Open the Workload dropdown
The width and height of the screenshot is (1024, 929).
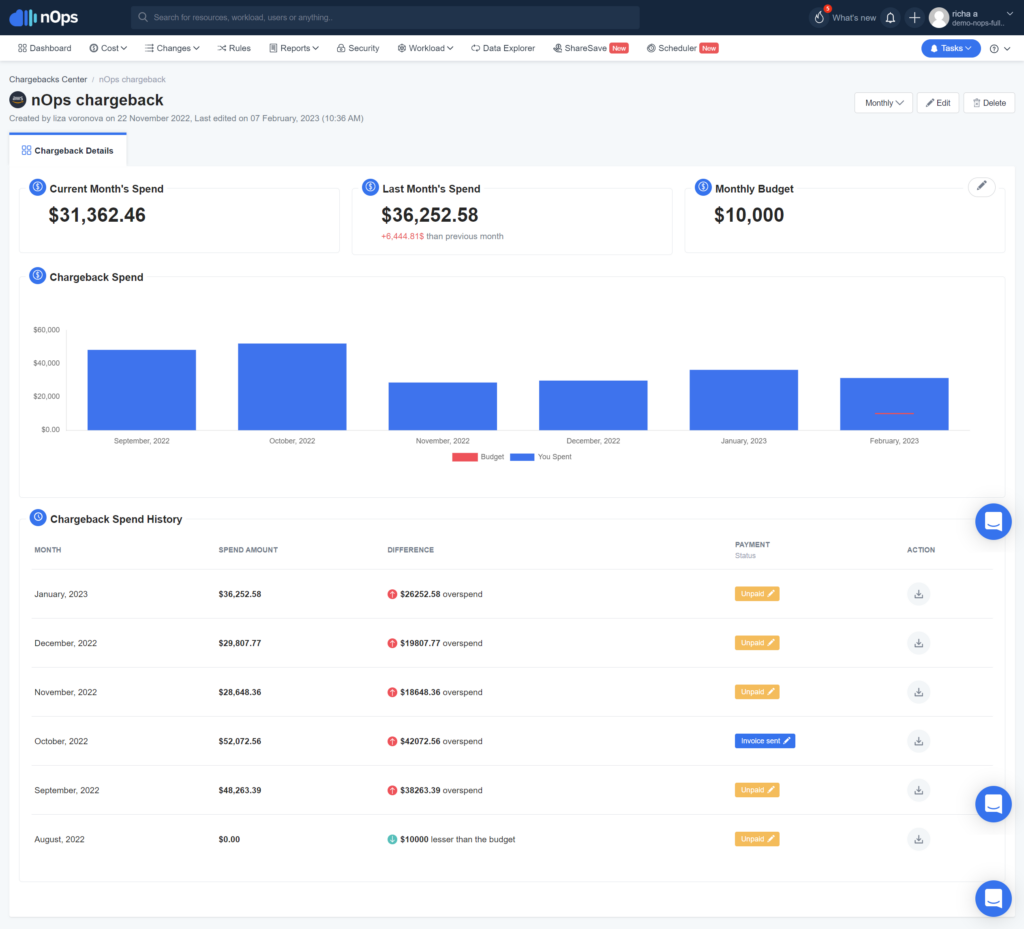tap(425, 48)
